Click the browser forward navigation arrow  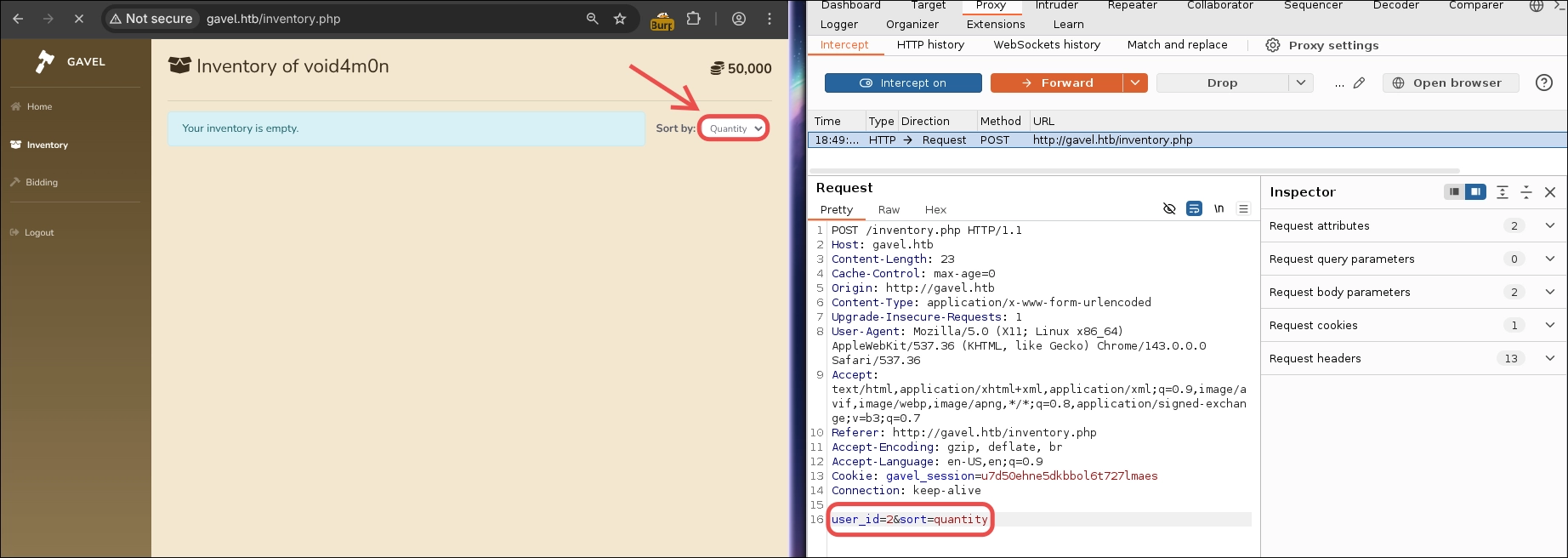coord(48,18)
